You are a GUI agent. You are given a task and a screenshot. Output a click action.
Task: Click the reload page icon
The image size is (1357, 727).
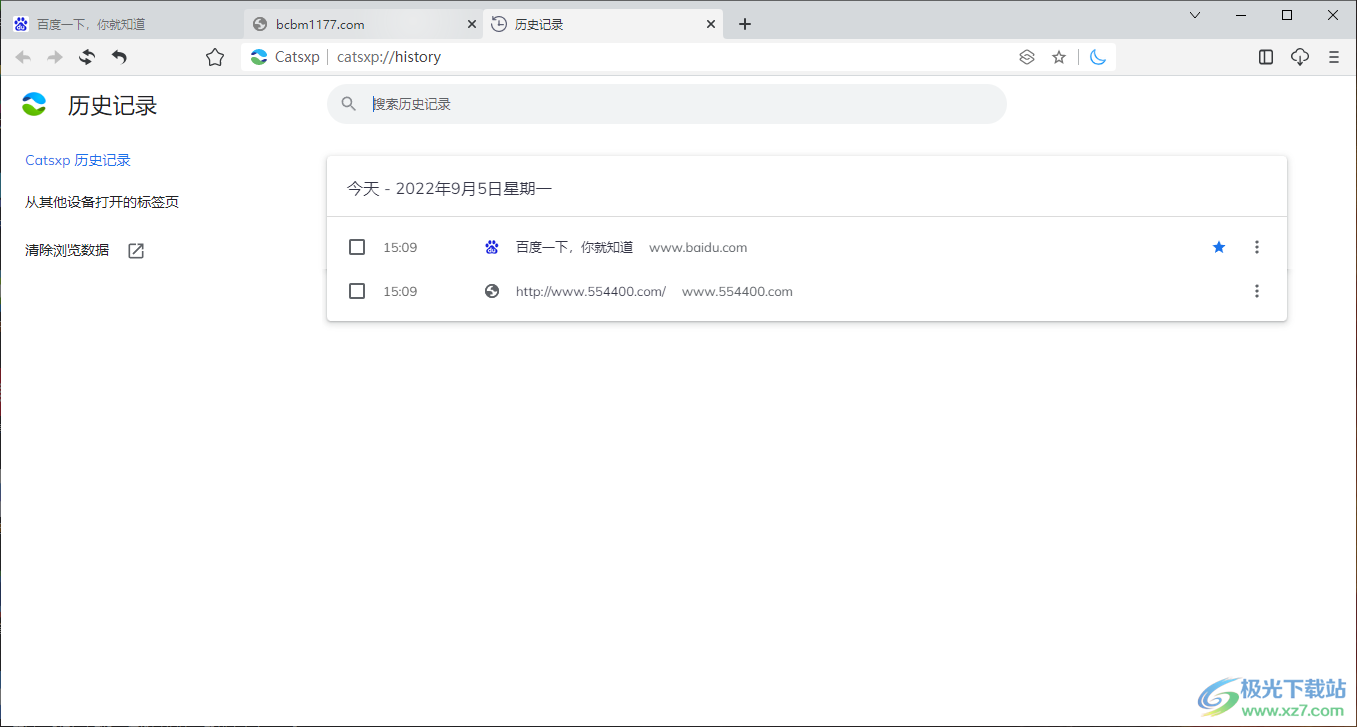87,57
